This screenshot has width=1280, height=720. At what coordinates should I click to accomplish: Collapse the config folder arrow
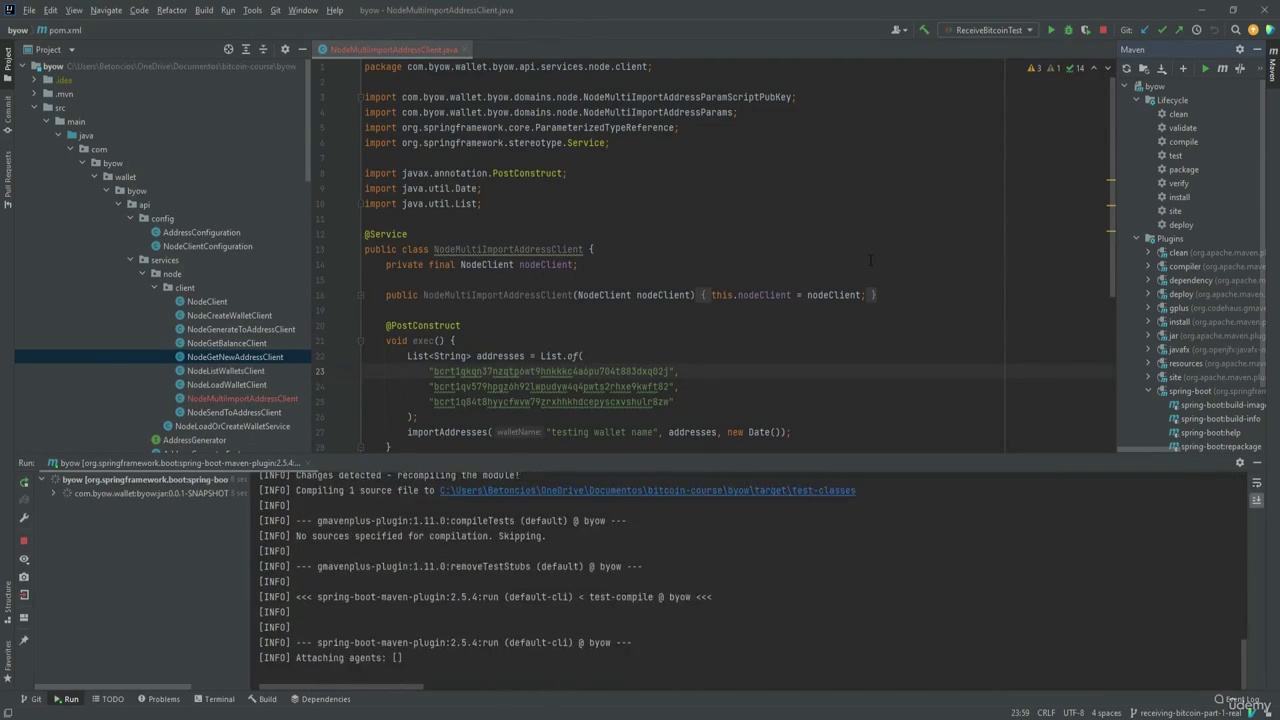[130, 218]
